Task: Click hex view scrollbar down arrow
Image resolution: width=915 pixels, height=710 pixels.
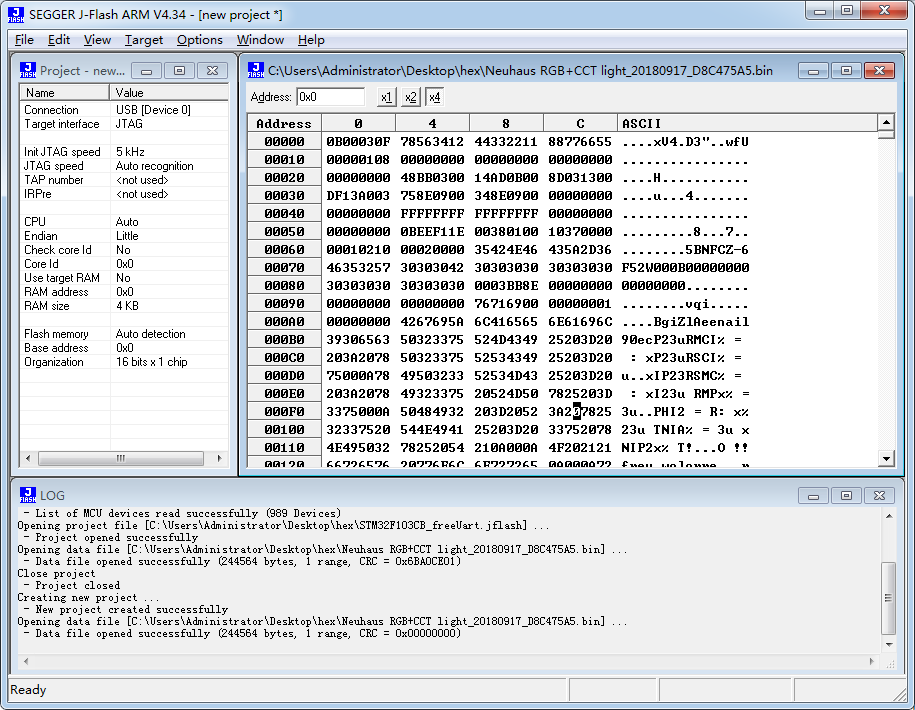Action: click(x=886, y=459)
